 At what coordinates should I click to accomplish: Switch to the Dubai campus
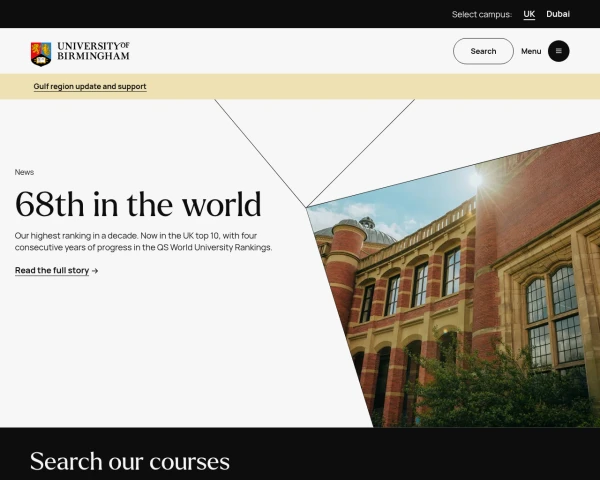click(558, 14)
